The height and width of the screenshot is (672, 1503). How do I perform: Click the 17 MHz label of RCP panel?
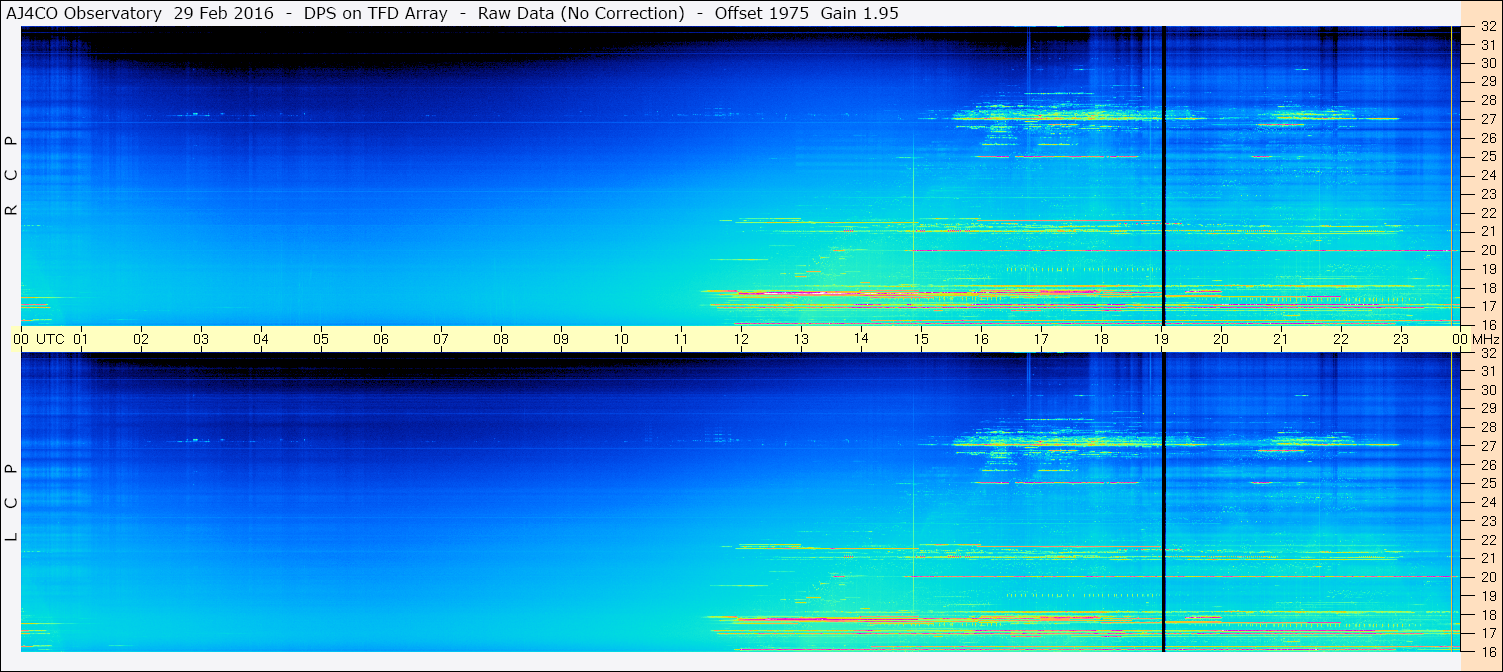(x=1488, y=306)
